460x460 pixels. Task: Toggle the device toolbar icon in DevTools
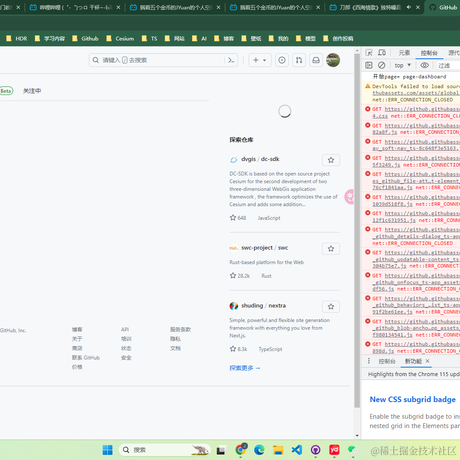382,53
